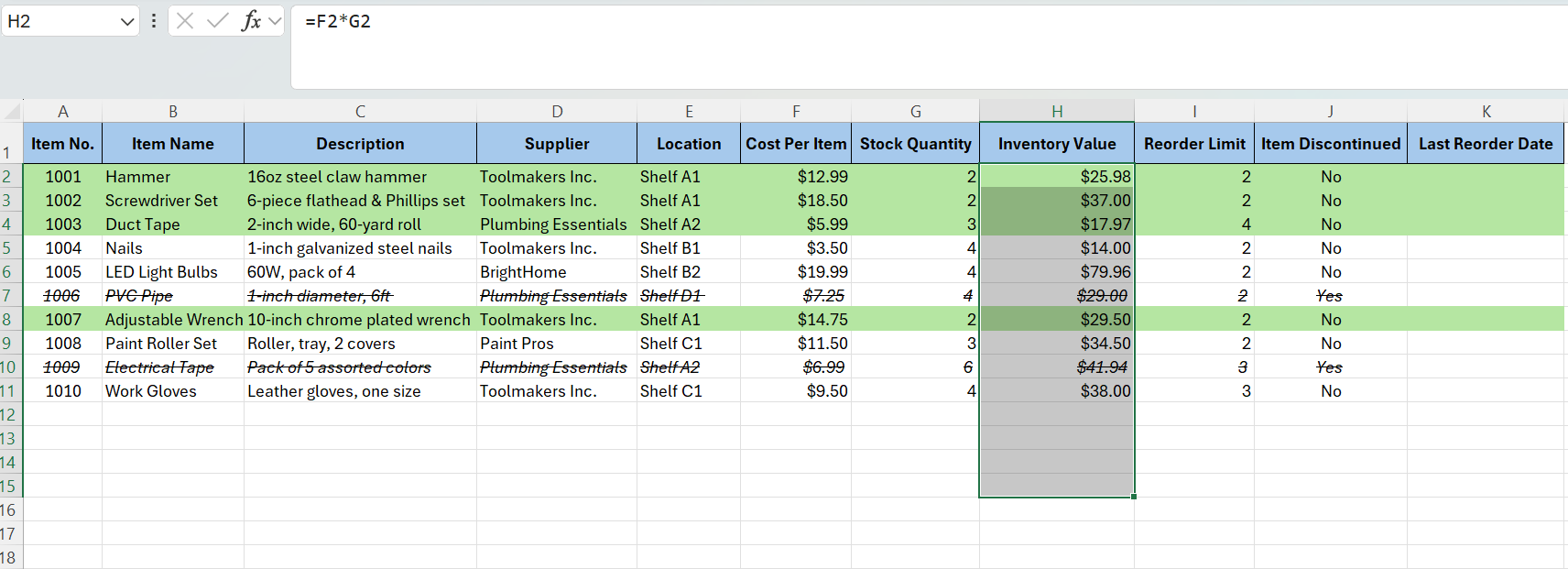Select the Item Discontinued header cell
The height and width of the screenshot is (569, 1568).
[x=1330, y=144]
